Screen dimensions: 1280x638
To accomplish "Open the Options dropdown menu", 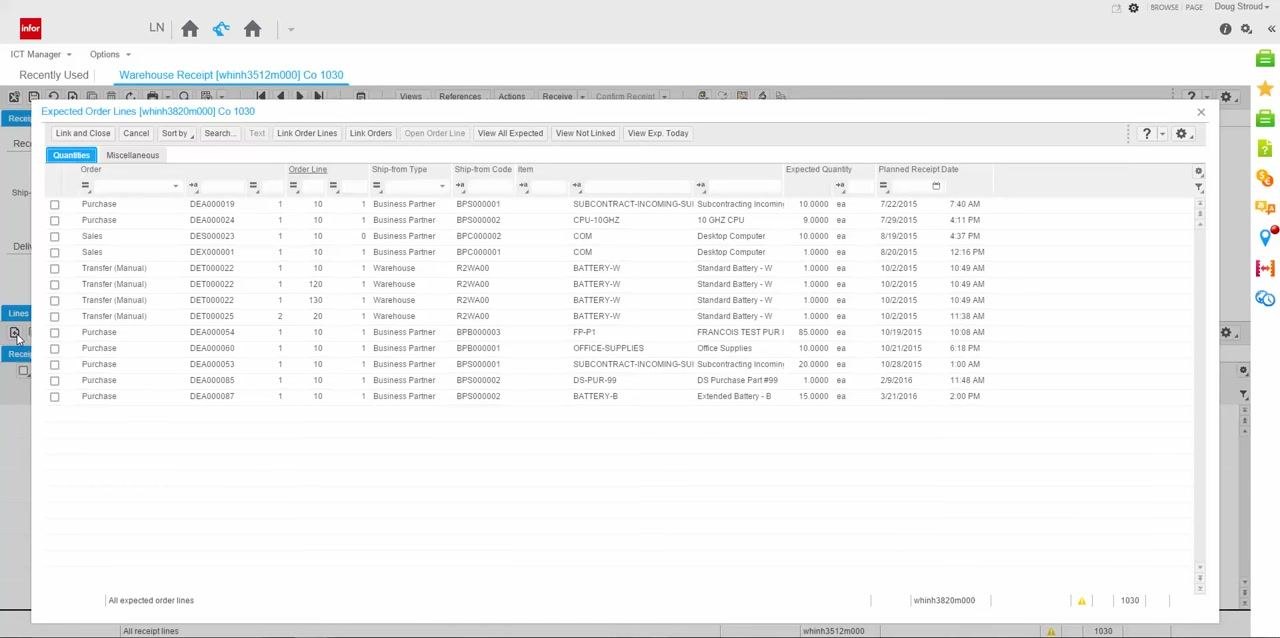I will click(110, 54).
